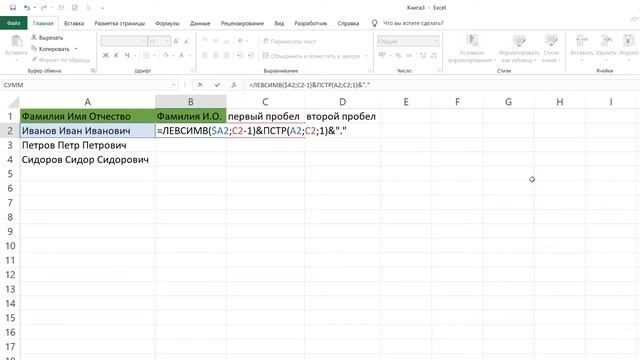Switch to the Разметка страницы tab
Viewport: 640px width, 360px height.
click(120, 23)
